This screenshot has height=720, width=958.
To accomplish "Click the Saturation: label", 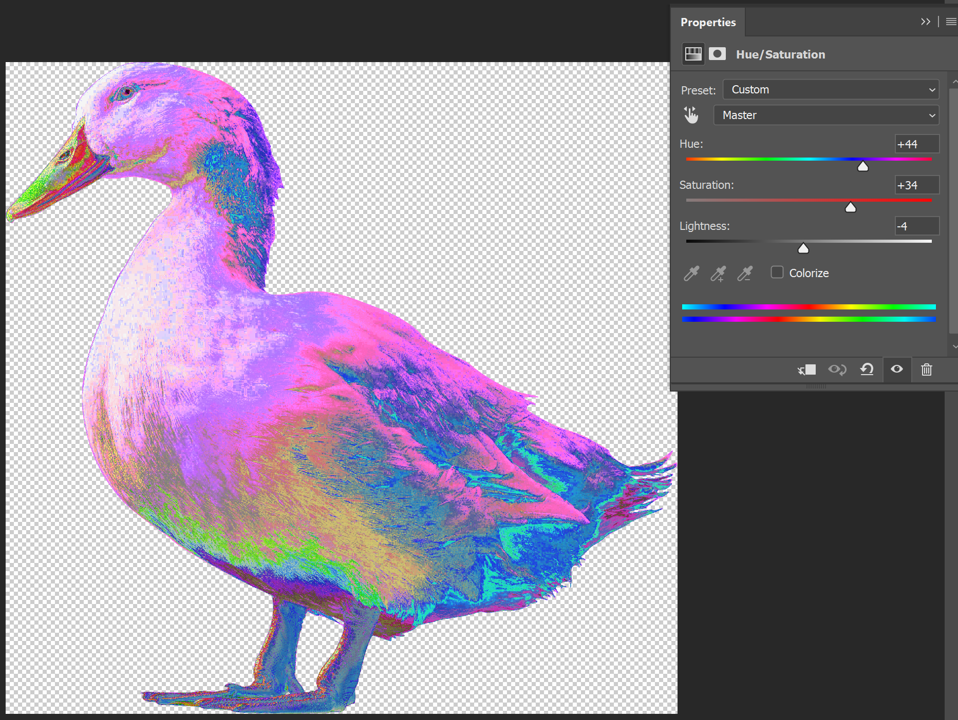I will [706, 185].
